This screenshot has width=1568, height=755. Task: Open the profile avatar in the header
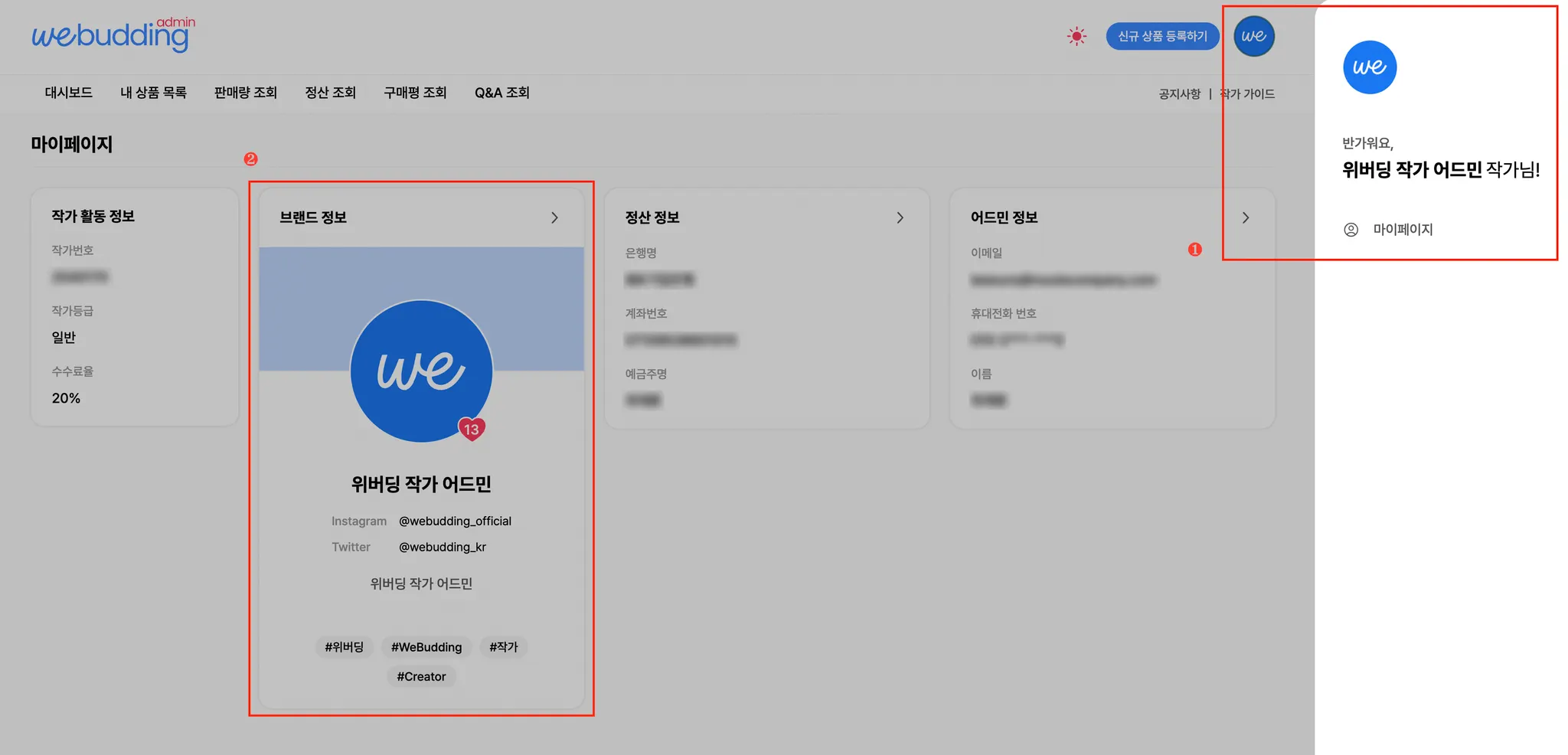[1254, 36]
